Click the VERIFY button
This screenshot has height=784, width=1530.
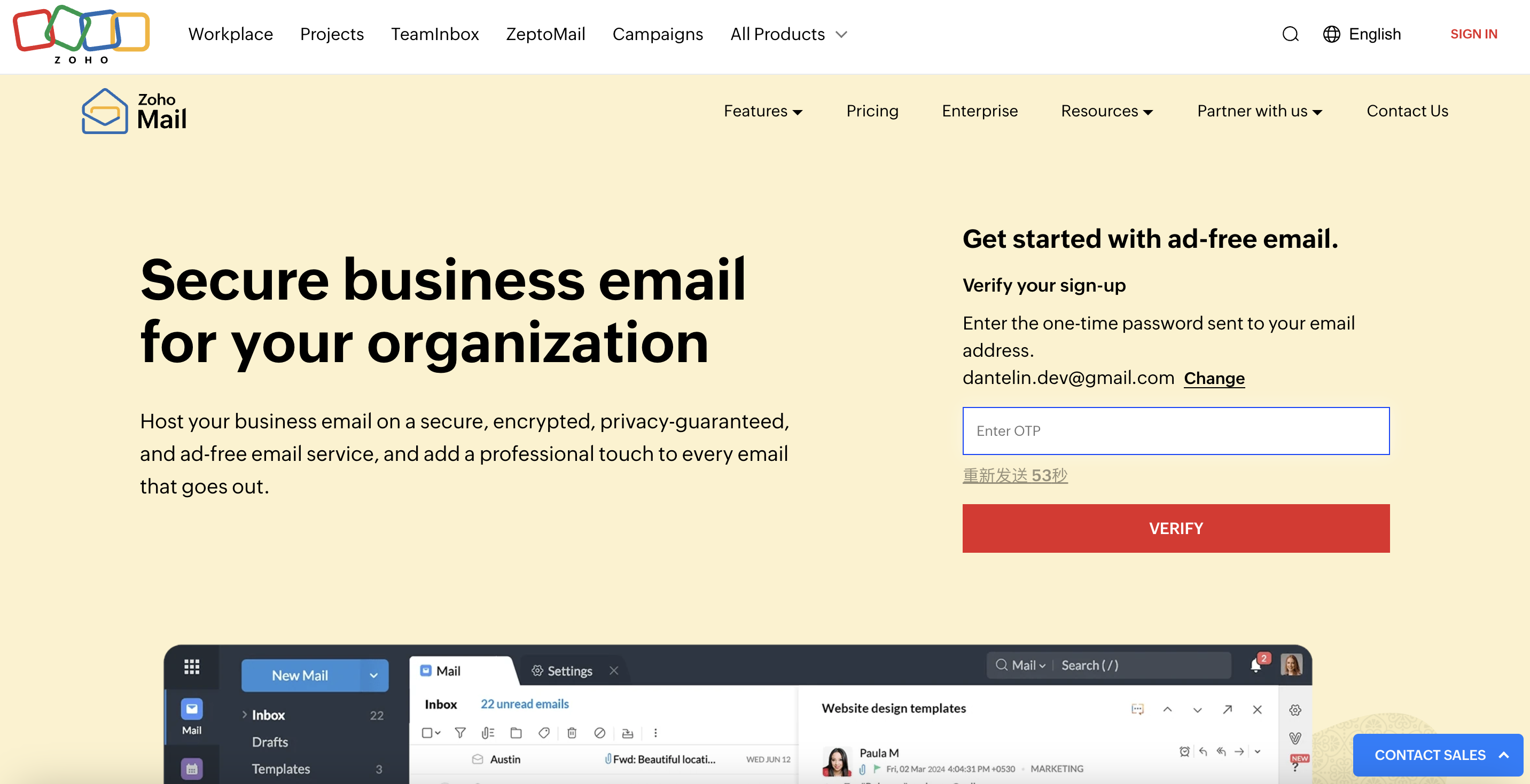click(x=1176, y=528)
